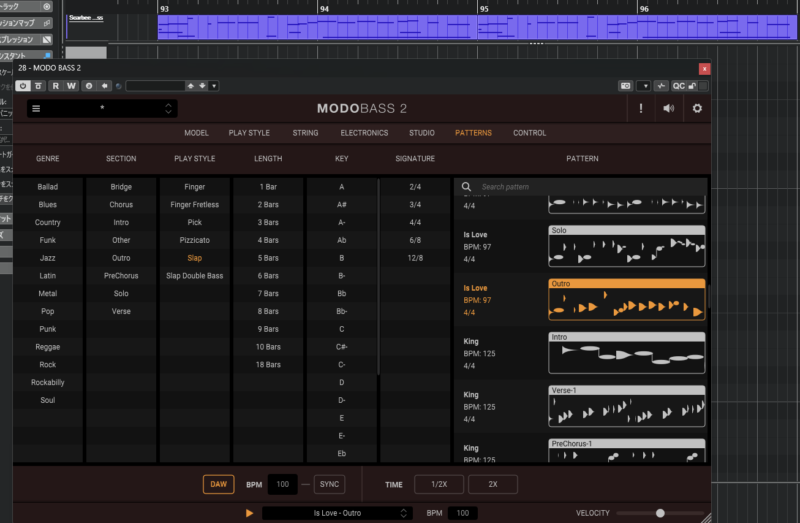
Task: Click the pattern list scrollbar
Action: click(709, 296)
